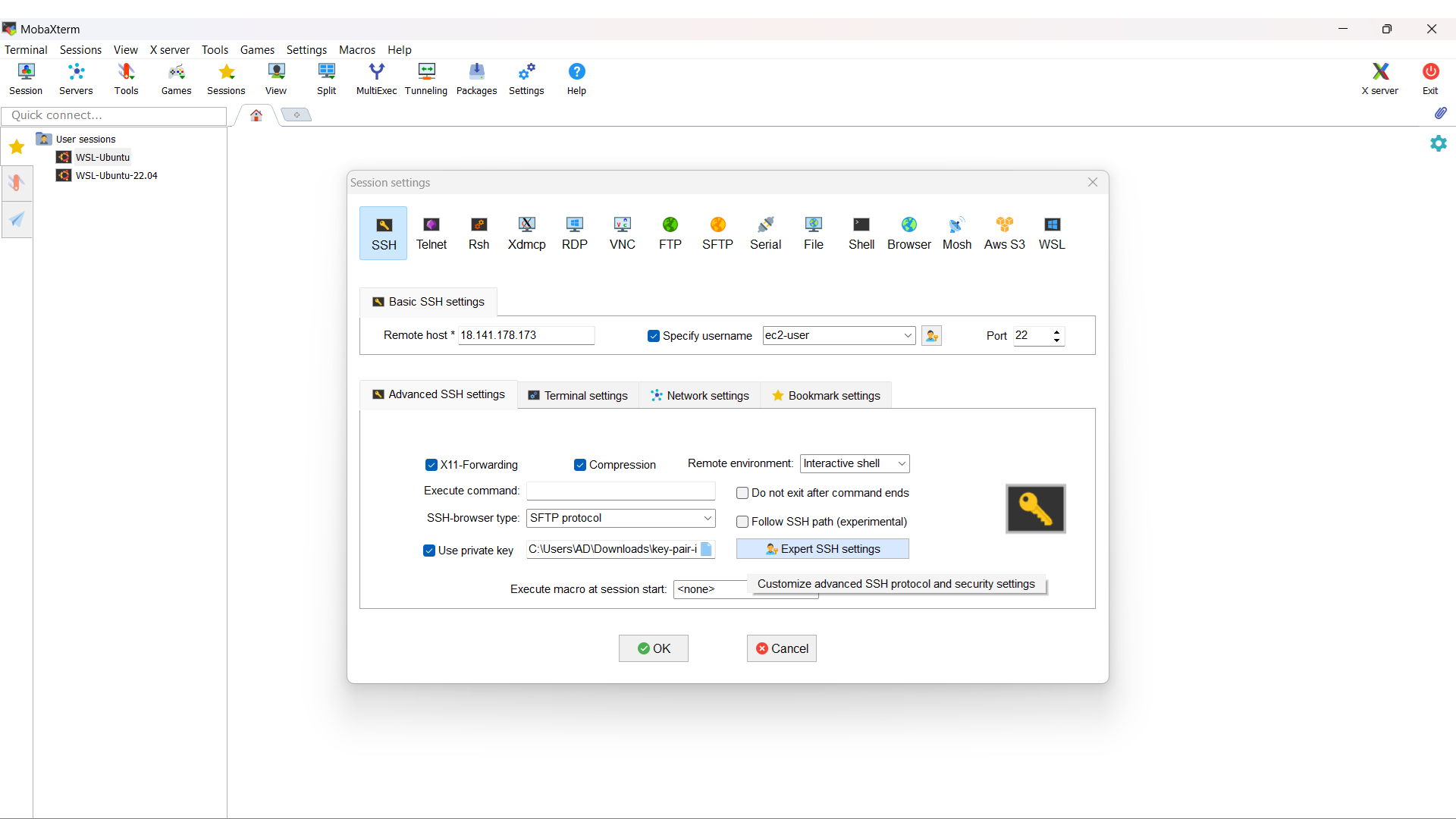Enable Follow SSH path (experimental)
This screenshot has height=819, width=1456.
[x=742, y=522]
